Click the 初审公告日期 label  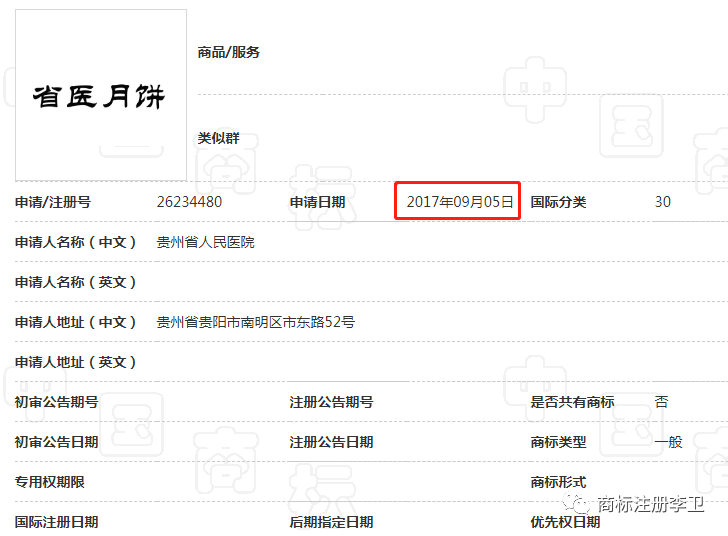pyautogui.click(x=57, y=442)
